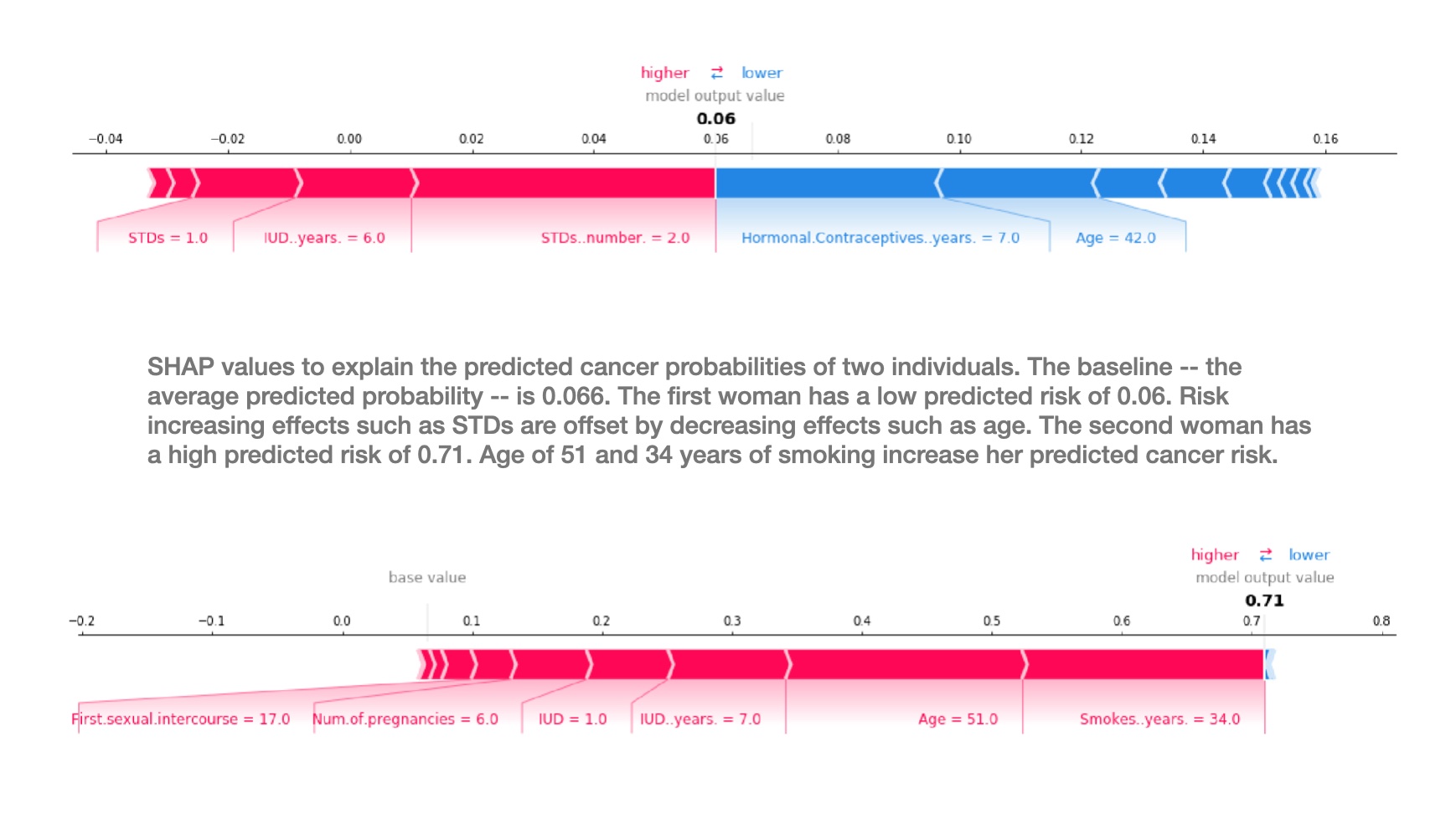This screenshot has height=814, width=1456.
Task: Click the First.sexual.intercourse = 17.0 label
Action: click(181, 719)
